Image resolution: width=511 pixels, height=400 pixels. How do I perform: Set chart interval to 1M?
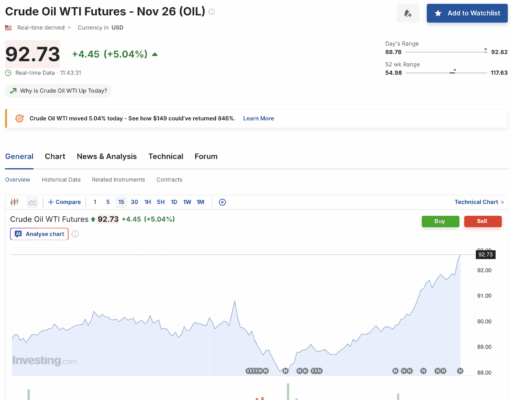[x=200, y=202]
